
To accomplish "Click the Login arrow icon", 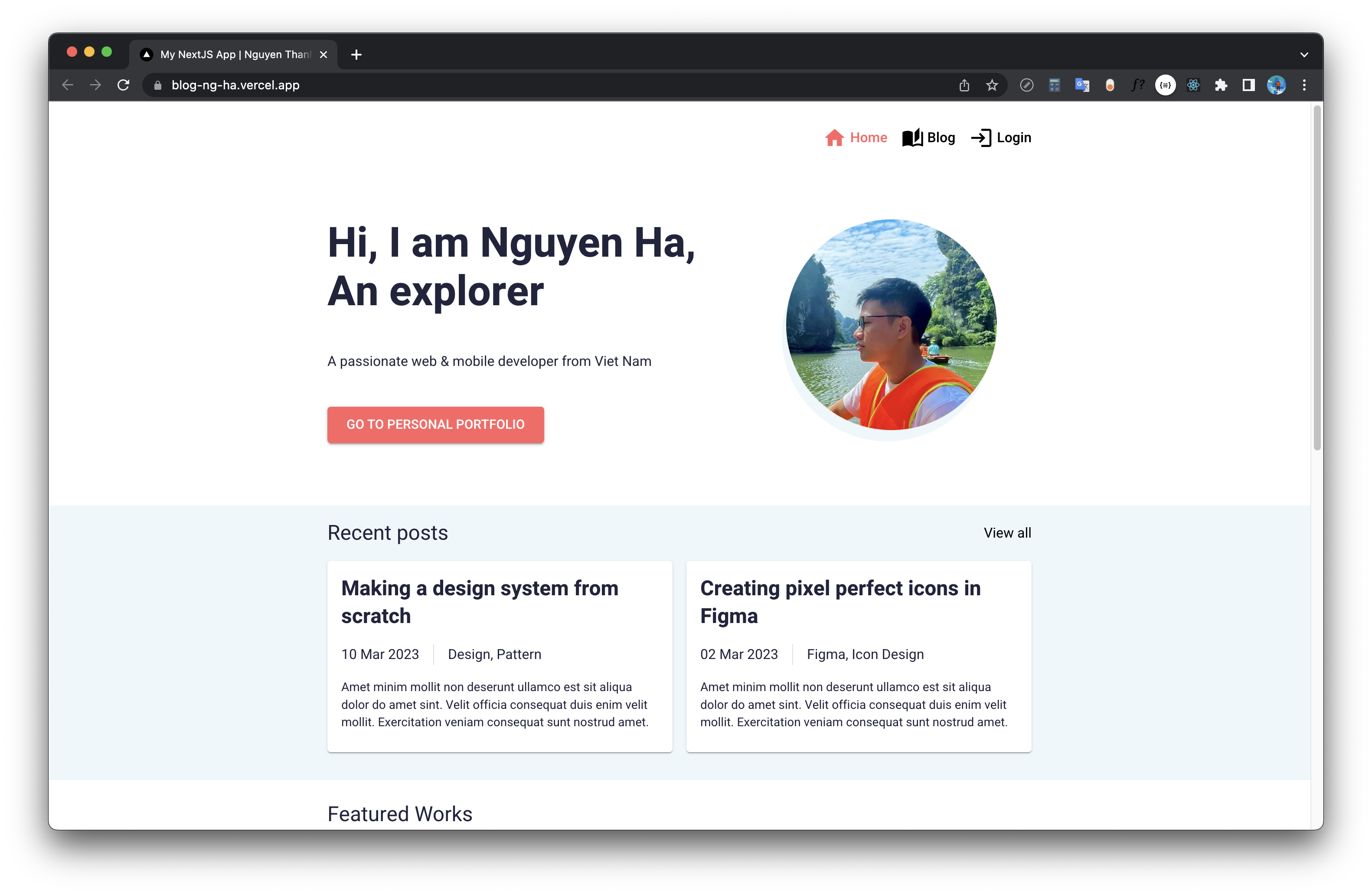I will (981, 138).
